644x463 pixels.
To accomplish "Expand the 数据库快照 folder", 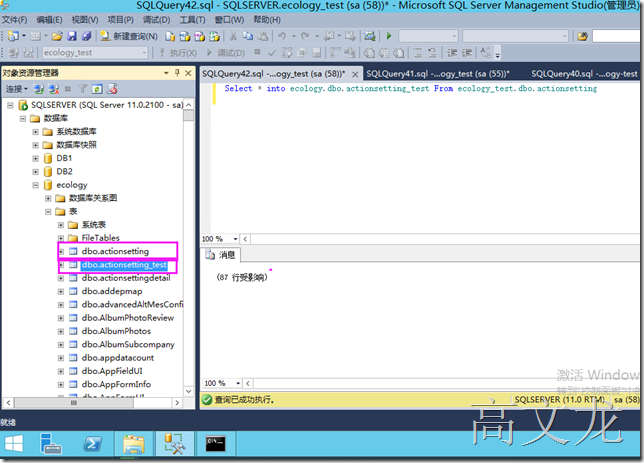I will click(36, 145).
